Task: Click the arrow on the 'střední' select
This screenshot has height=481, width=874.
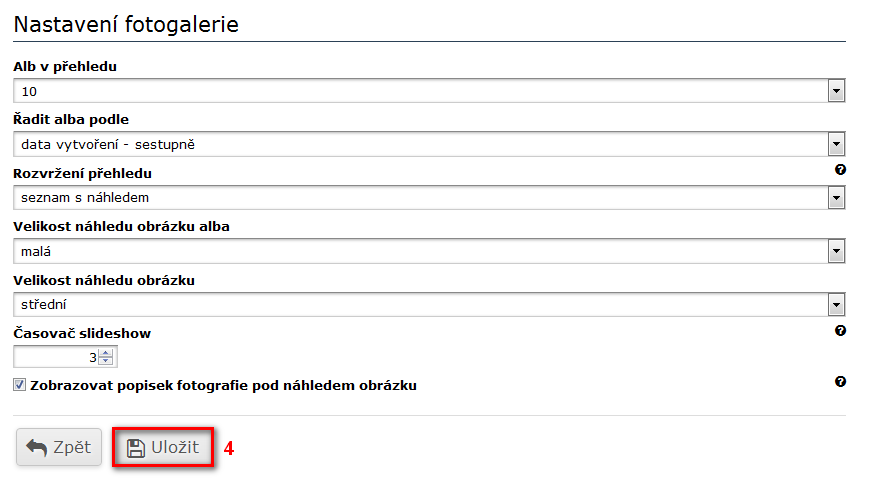Action: tap(836, 304)
